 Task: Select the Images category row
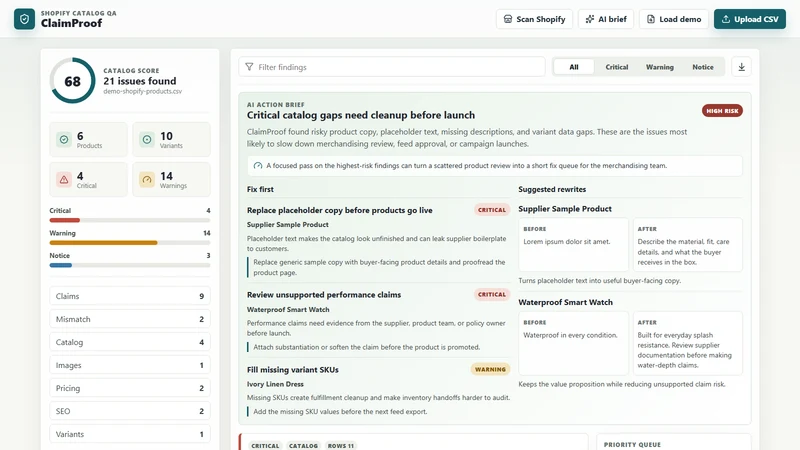click(130, 365)
